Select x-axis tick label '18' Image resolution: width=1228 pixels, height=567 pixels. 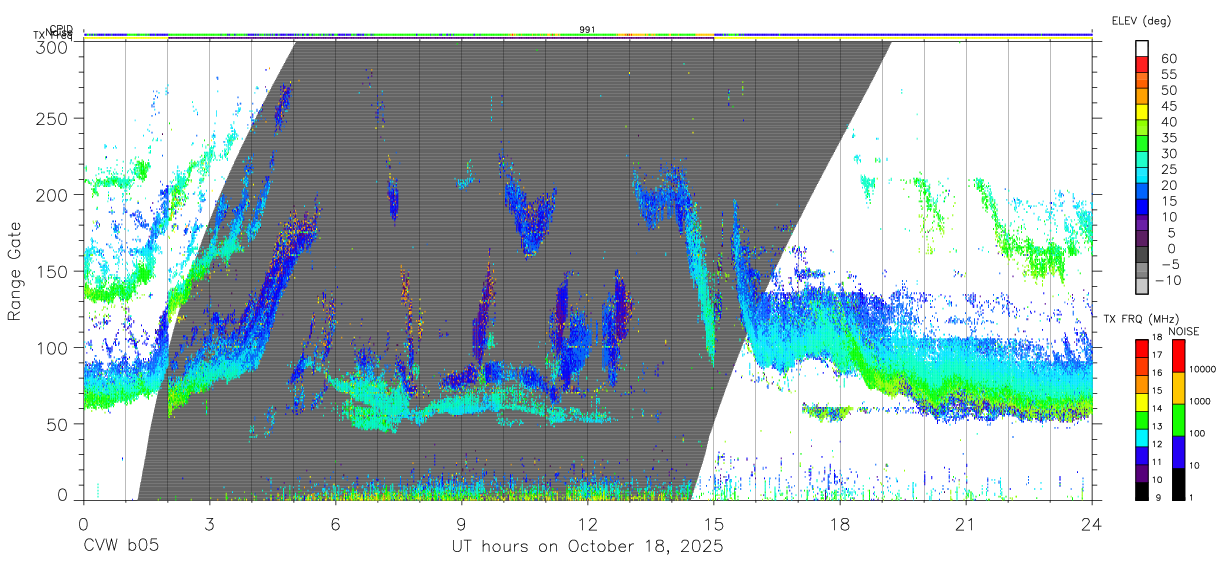click(840, 524)
